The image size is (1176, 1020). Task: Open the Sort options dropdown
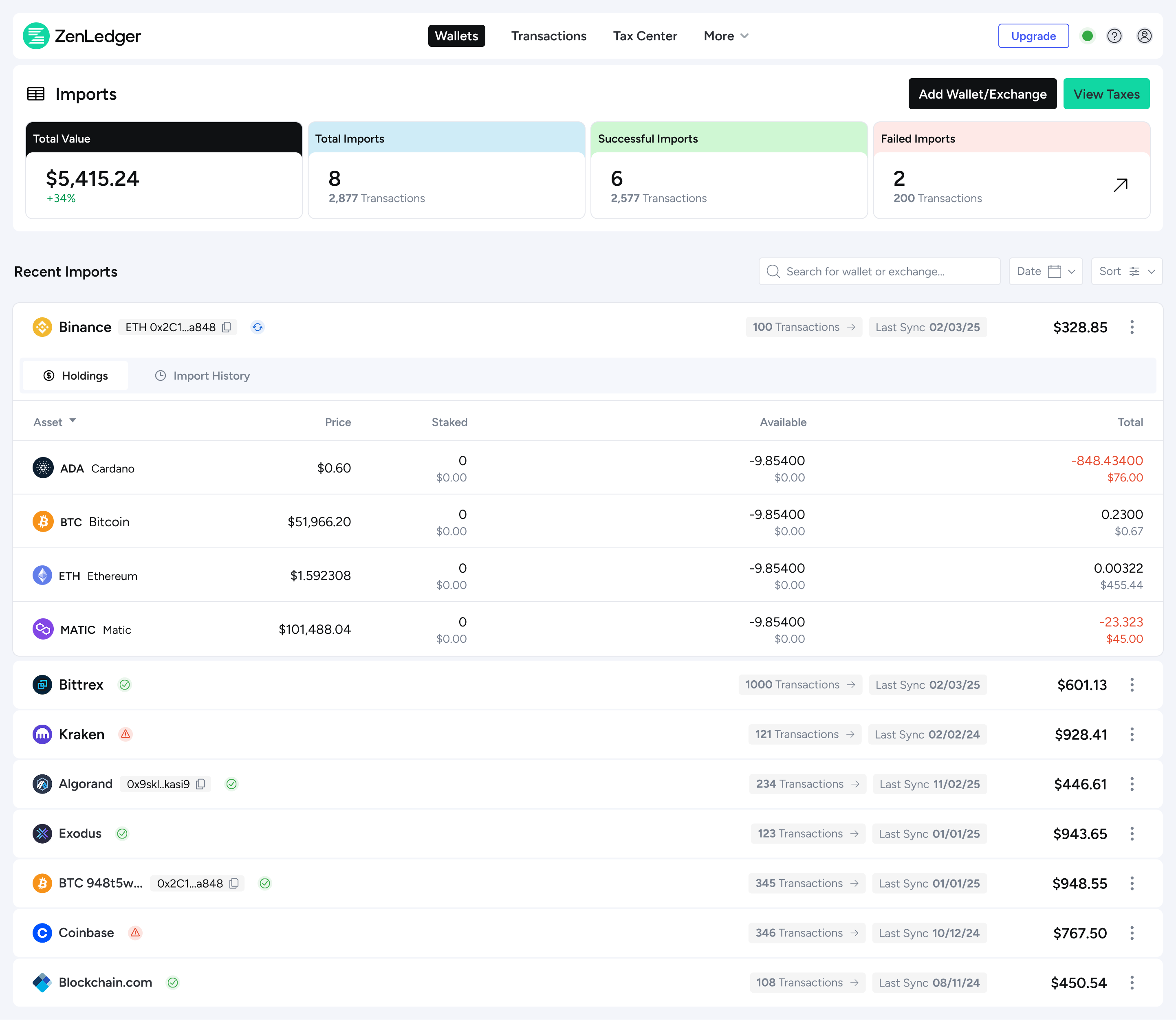[1126, 272]
